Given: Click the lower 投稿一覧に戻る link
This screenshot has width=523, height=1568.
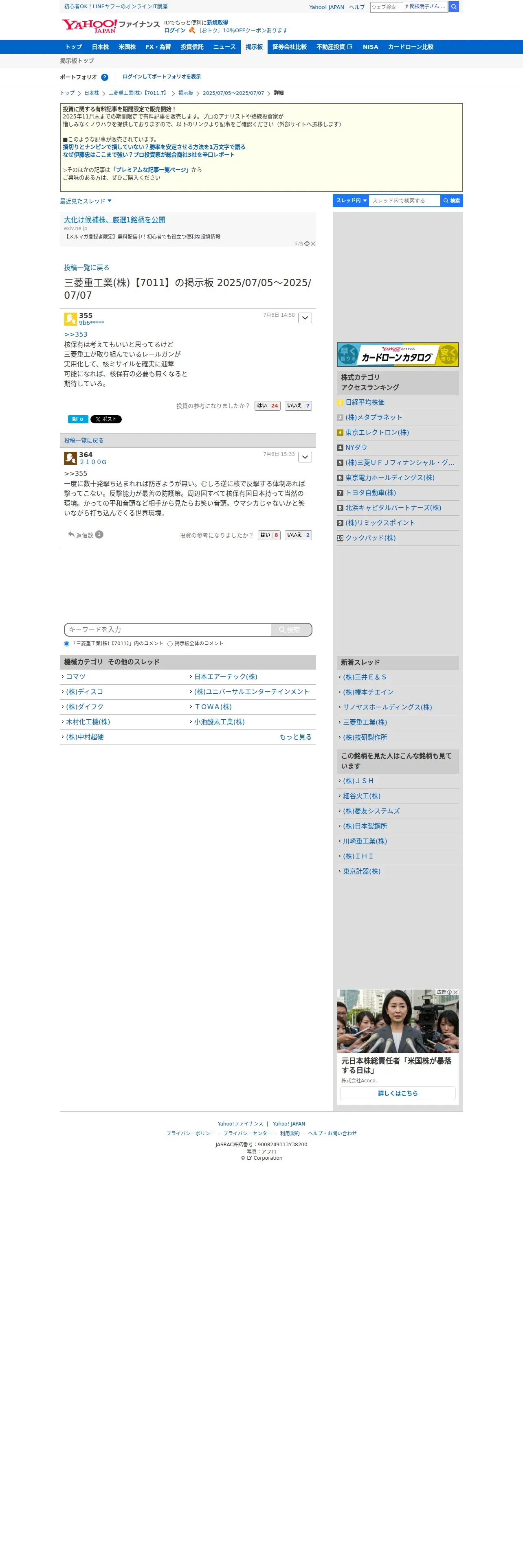Looking at the screenshot, I should [84, 440].
